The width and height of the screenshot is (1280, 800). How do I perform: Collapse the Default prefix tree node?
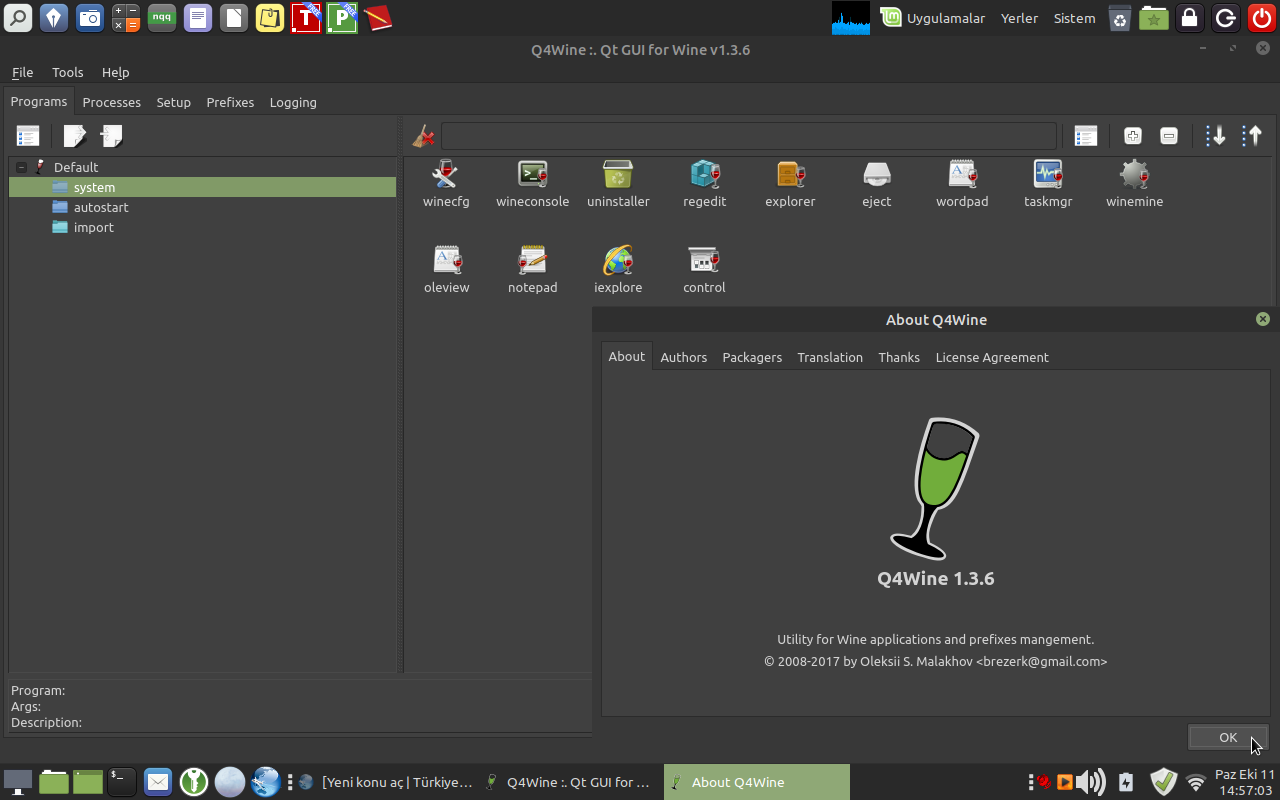tap(21, 167)
